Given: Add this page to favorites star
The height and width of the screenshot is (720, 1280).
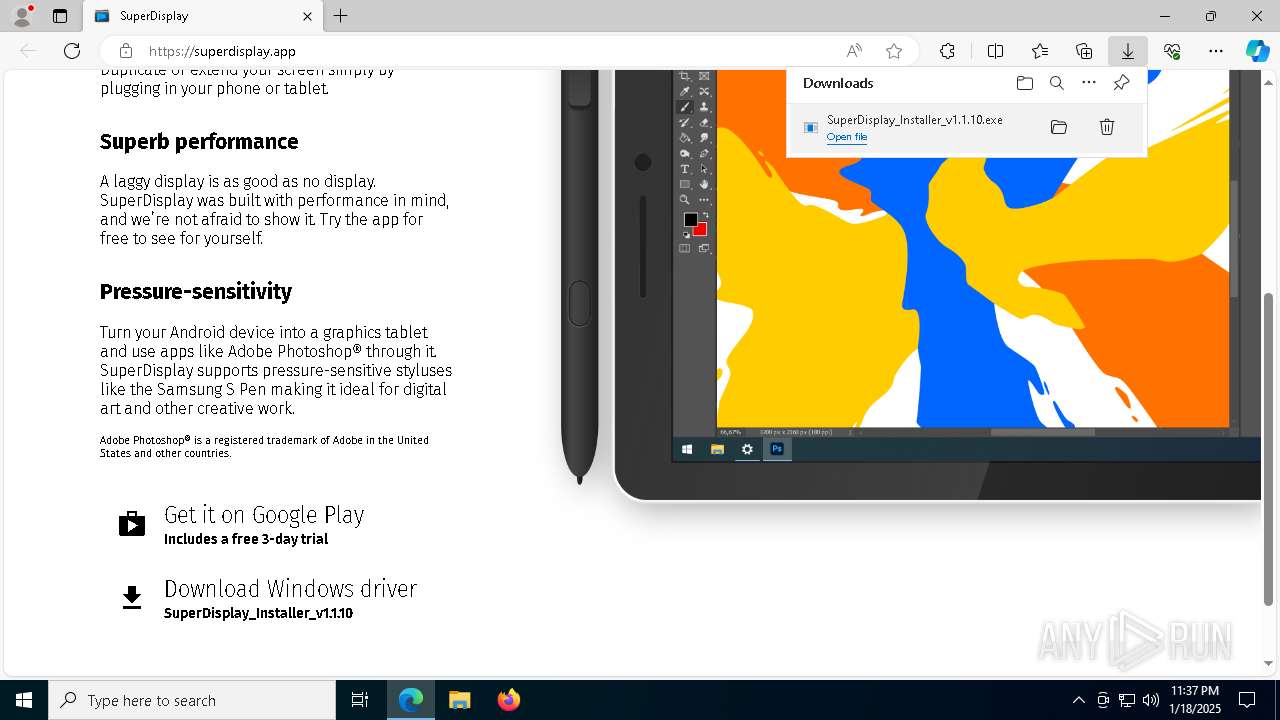Looking at the screenshot, I should (x=894, y=51).
